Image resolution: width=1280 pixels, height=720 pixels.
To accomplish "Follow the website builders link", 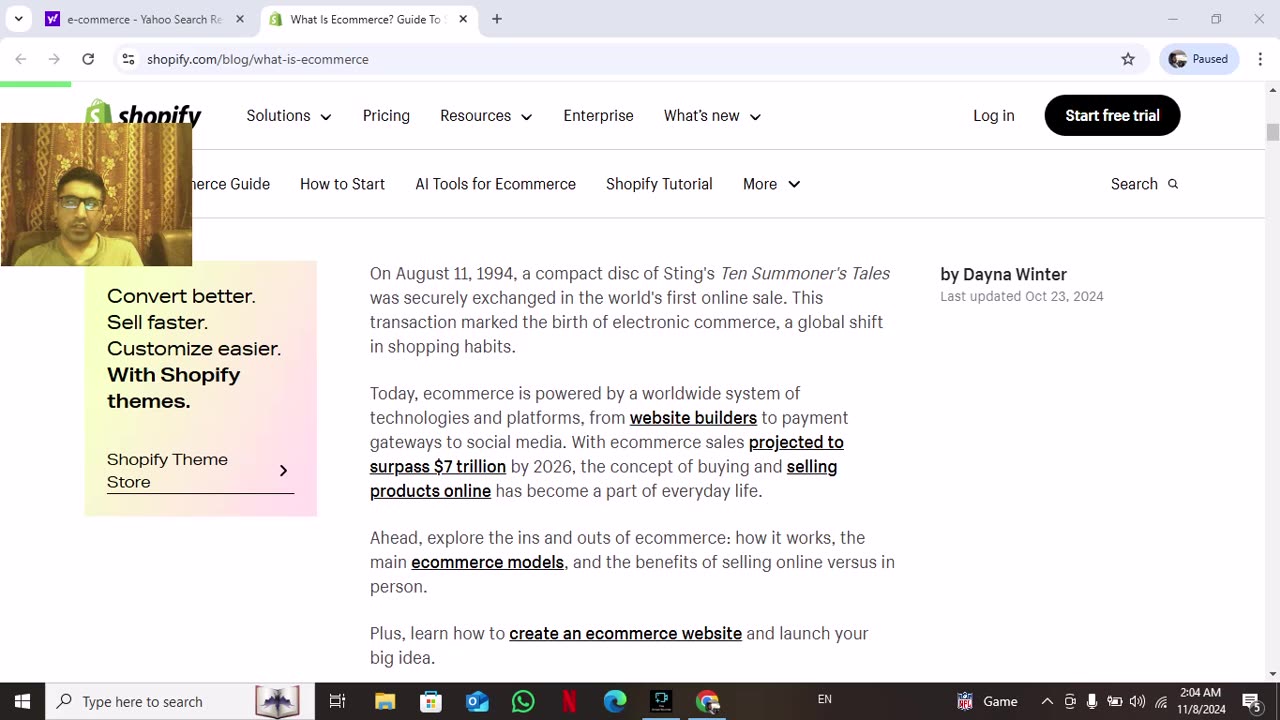I will tap(693, 418).
